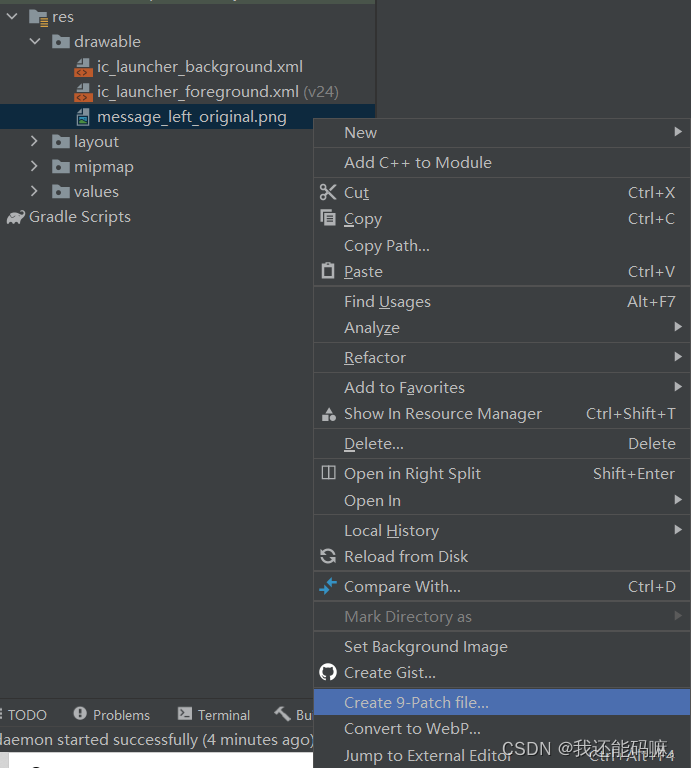Open the New submenu arrow

(678, 132)
